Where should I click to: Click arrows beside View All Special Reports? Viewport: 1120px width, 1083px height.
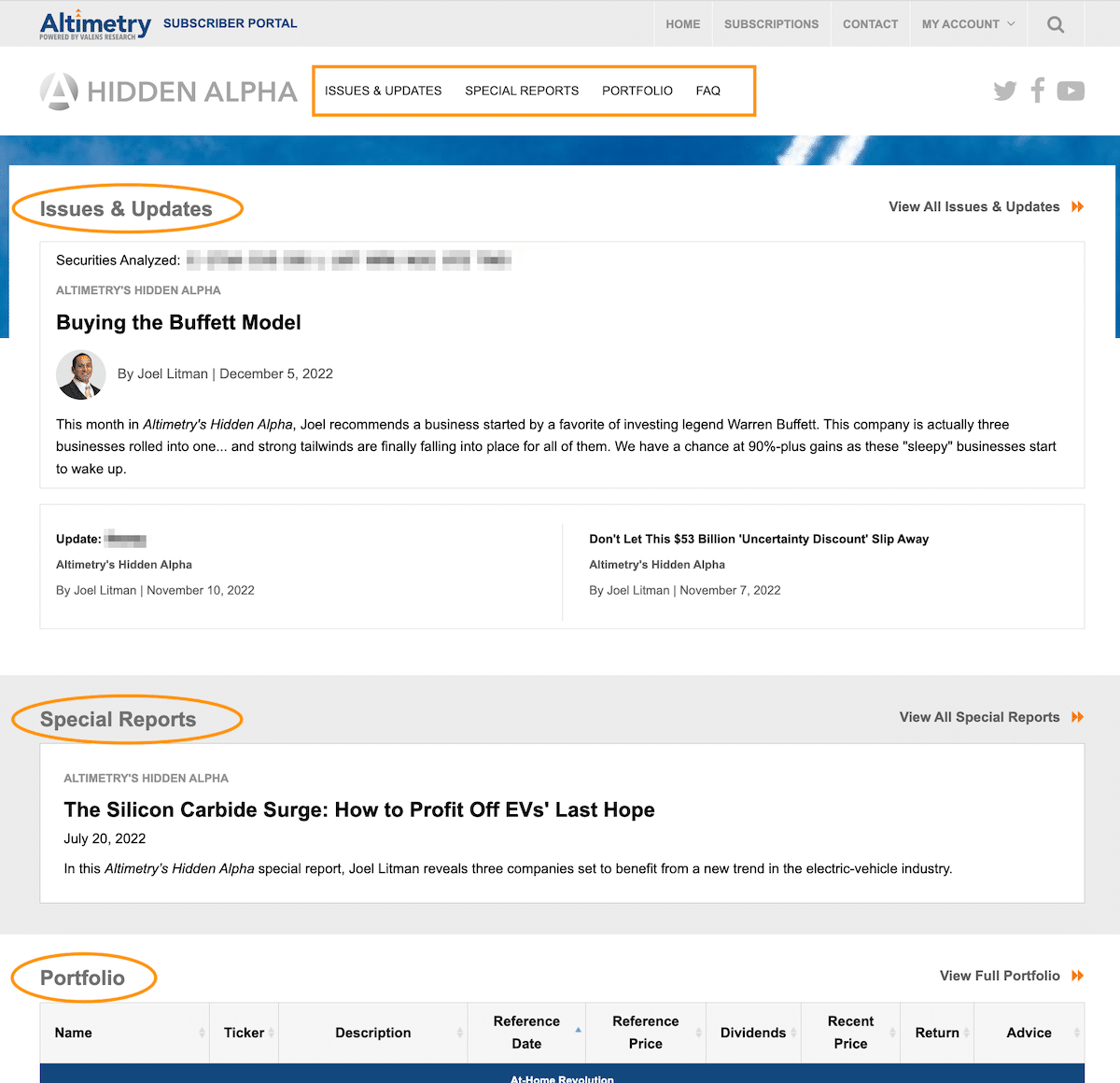coord(1078,717)
